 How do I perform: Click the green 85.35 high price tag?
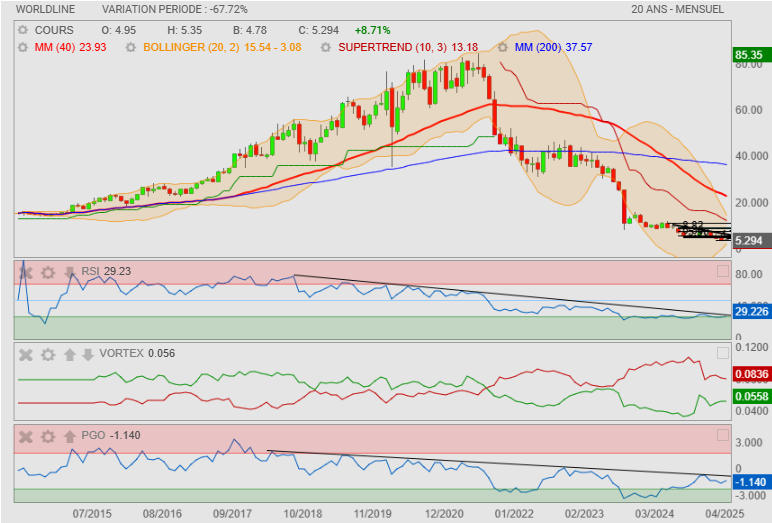click(x=751, y=55)
